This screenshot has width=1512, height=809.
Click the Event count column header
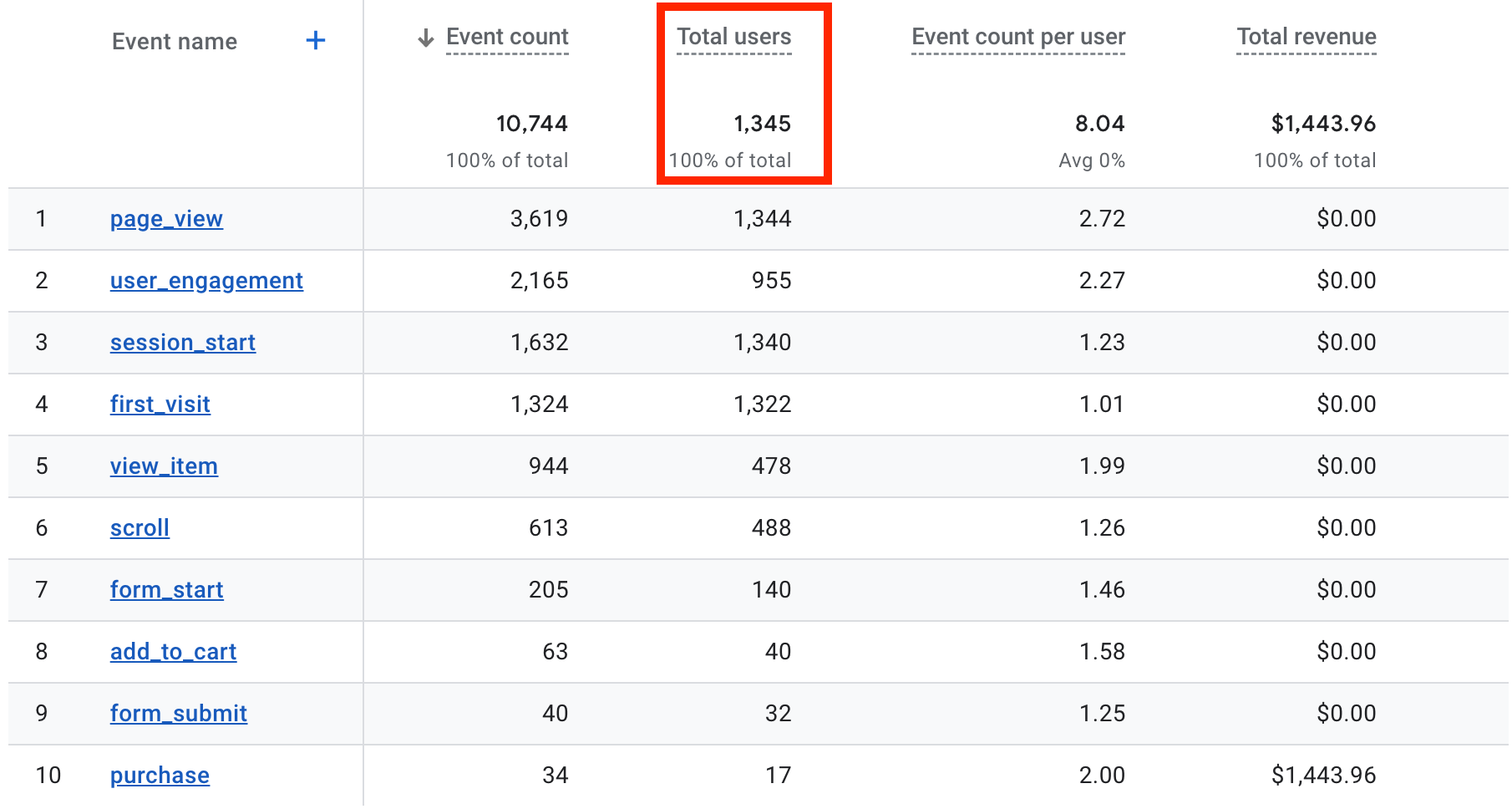click(506, 37)
